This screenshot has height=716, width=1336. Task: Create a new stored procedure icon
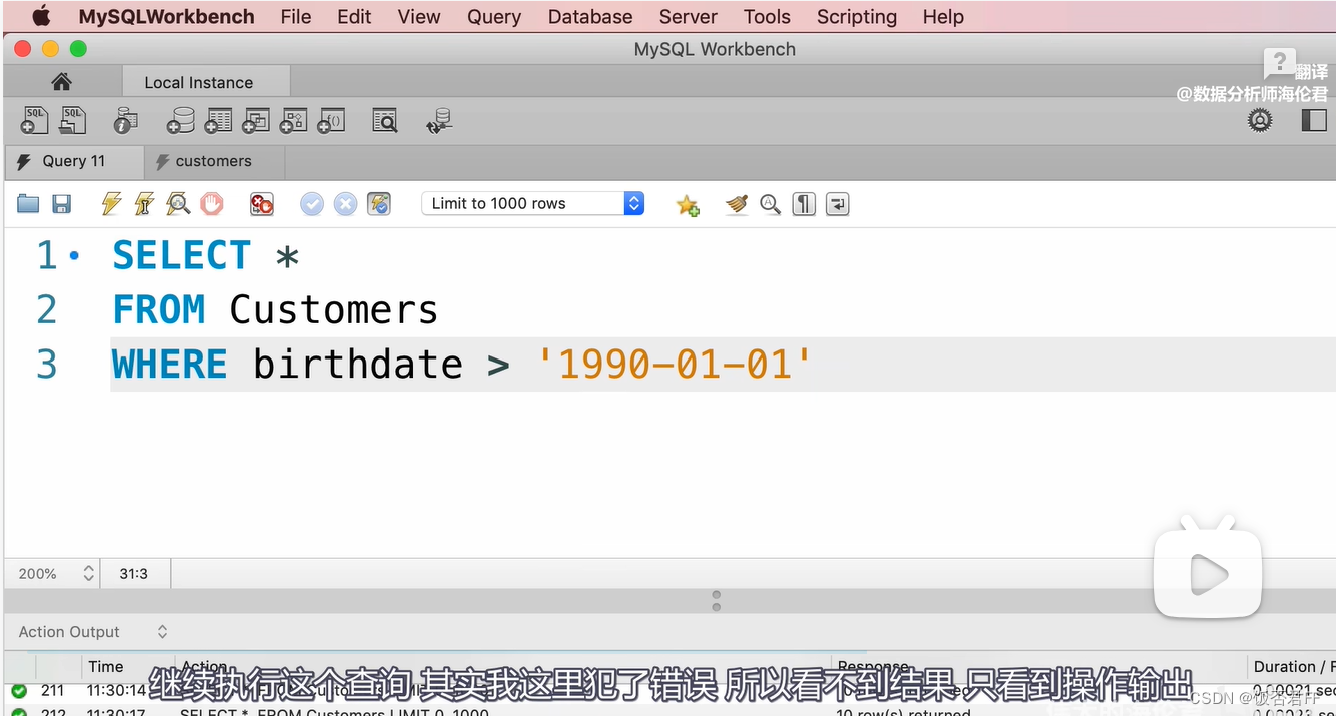[293, 121]
